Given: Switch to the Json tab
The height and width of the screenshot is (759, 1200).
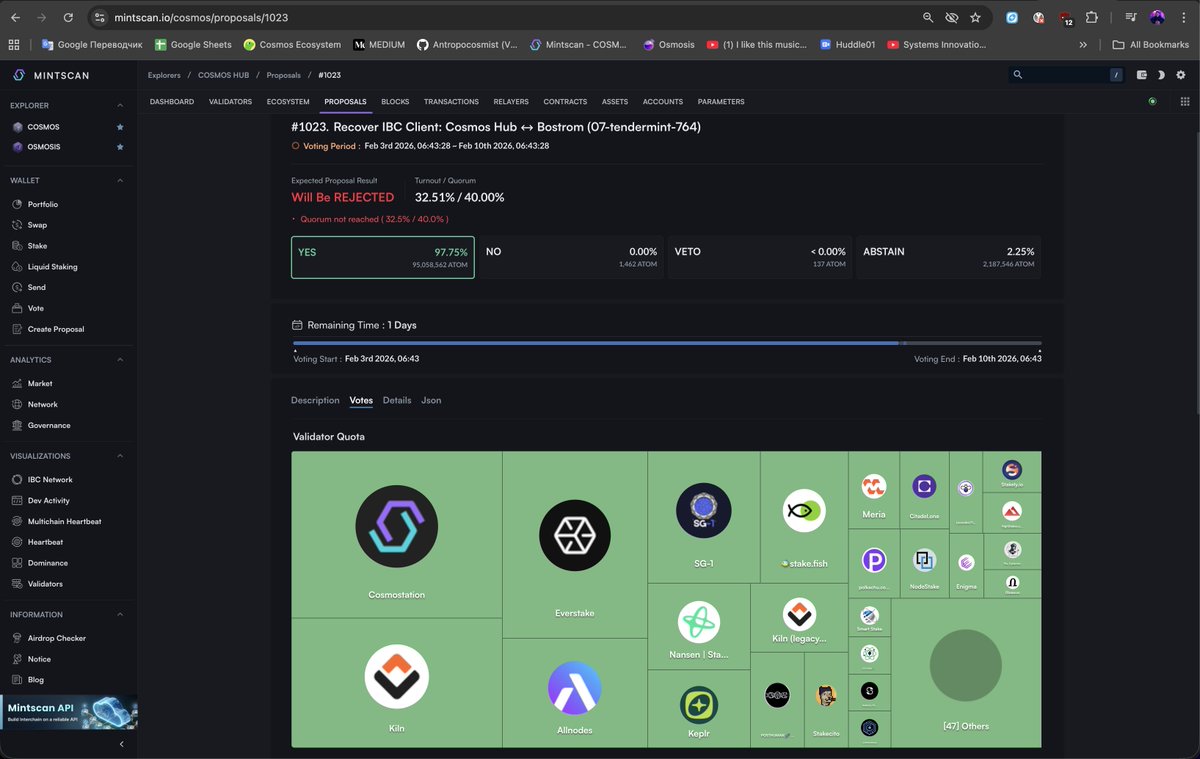Looking at the screenshot, I should [431, 400].
